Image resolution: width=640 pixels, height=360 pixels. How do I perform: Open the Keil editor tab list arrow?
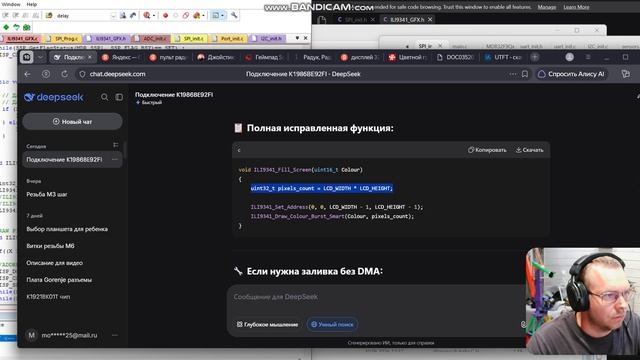click(297, 38)
